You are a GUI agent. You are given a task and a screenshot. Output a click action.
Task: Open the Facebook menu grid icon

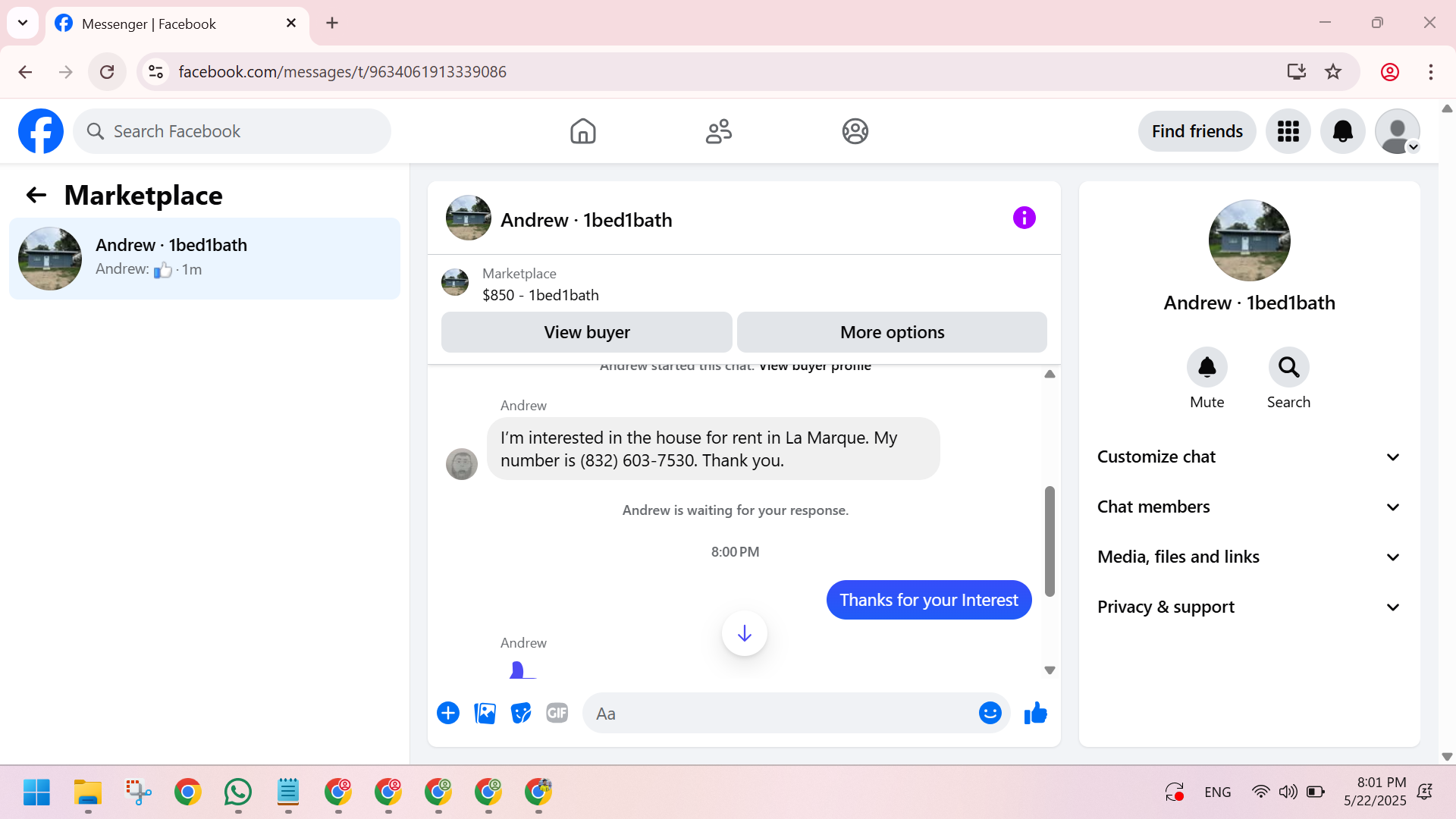(x=1288, y=131)
